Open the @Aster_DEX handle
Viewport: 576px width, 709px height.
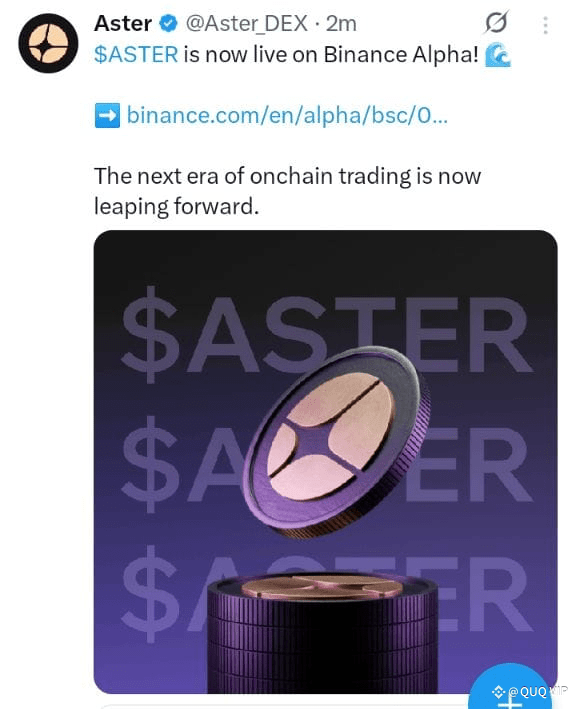246,24
